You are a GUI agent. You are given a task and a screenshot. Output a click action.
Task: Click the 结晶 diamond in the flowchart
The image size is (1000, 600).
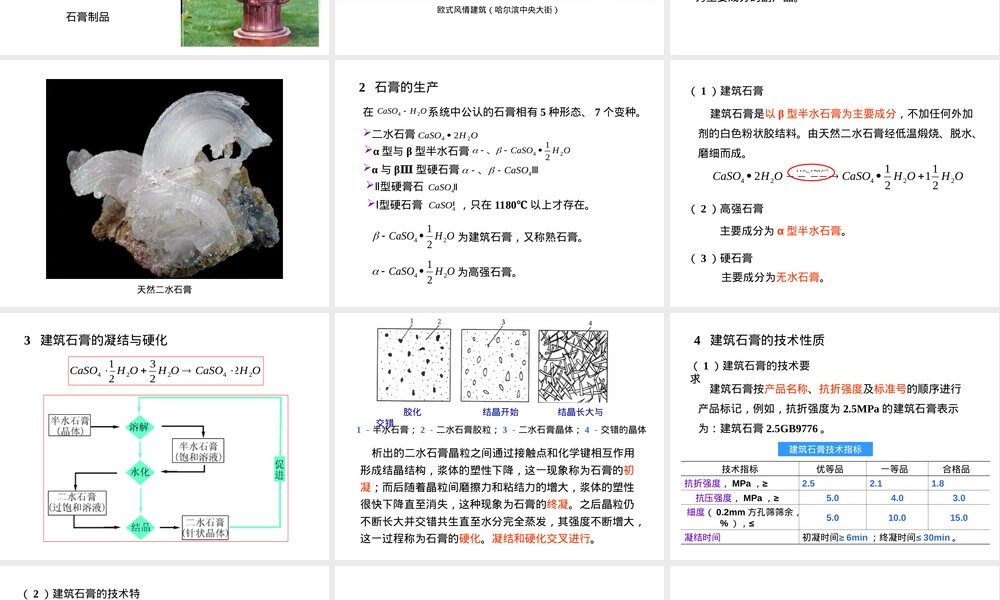point(140,527)
